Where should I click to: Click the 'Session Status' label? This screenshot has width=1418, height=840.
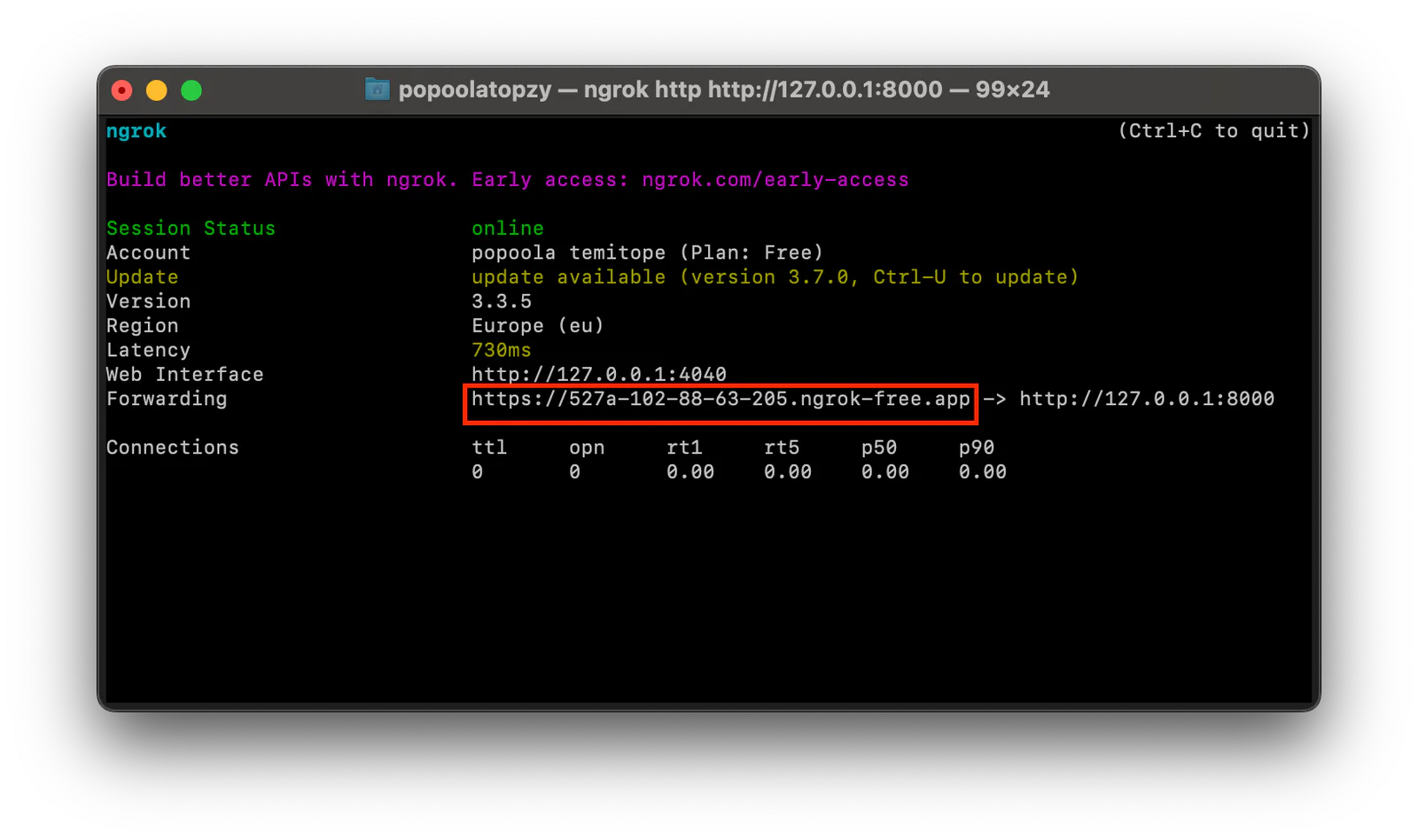(191, 229)
